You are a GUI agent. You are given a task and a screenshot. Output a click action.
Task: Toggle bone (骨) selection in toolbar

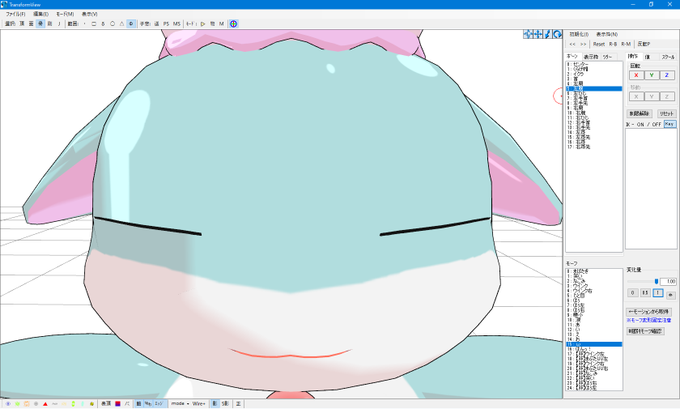pyautogui.click(x=40, y=24)
